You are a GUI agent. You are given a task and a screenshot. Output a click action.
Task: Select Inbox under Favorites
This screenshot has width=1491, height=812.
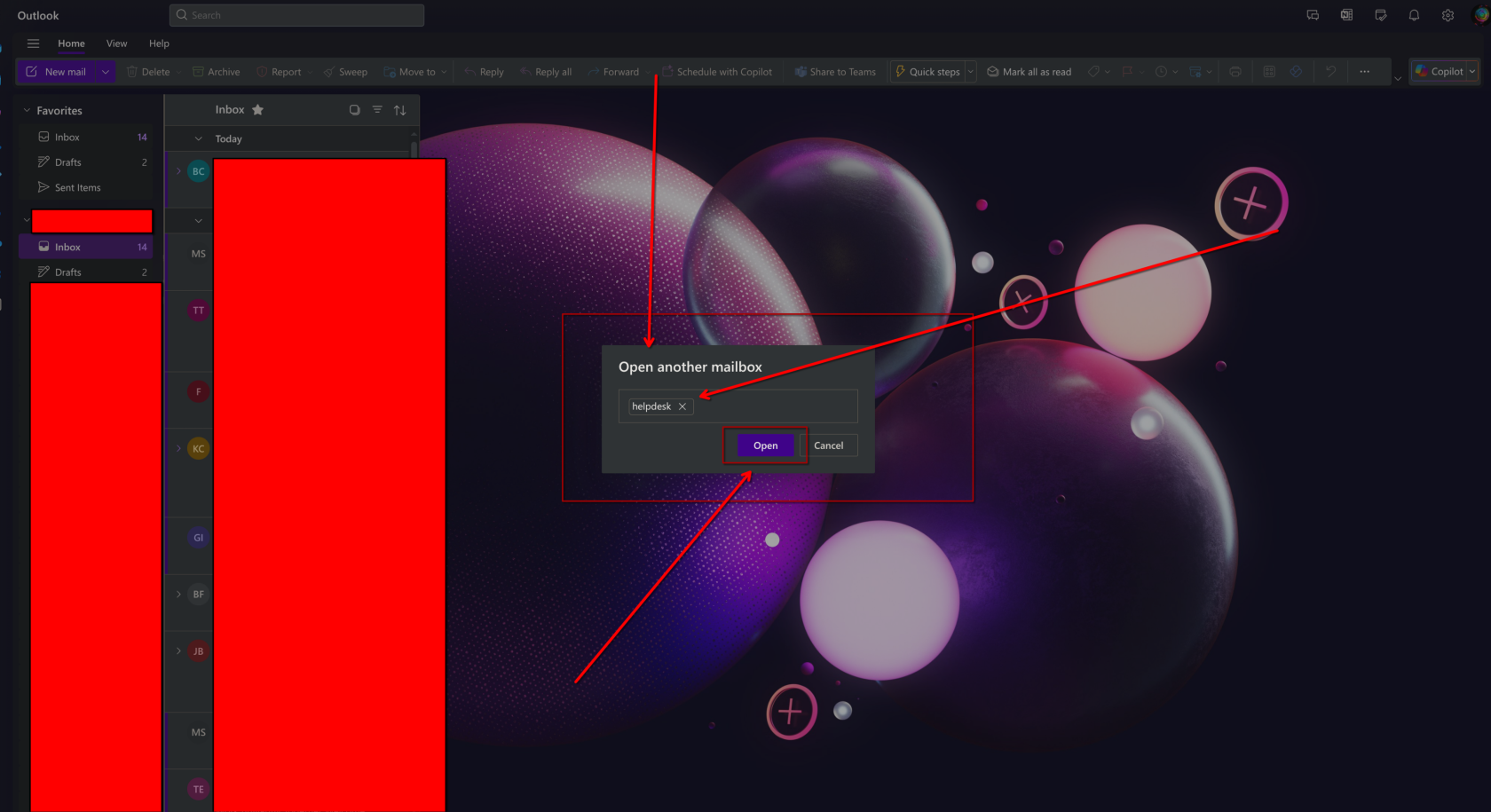[x=86, y=138]
